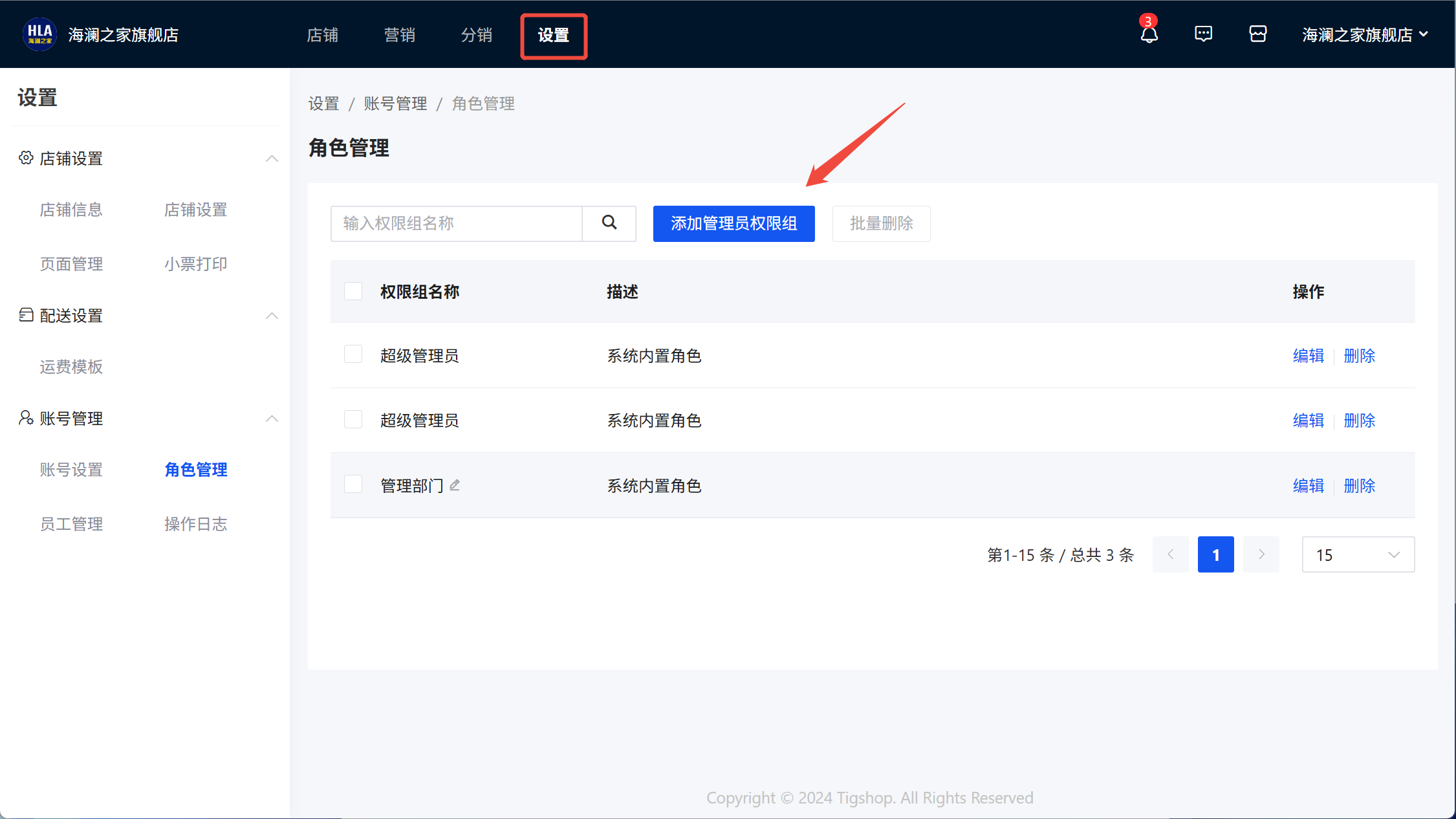The width and height of the screenshot is (1456, 819).
Task: Collapse the 店铺设置 sidebar section
Action: tap(272, 158)
